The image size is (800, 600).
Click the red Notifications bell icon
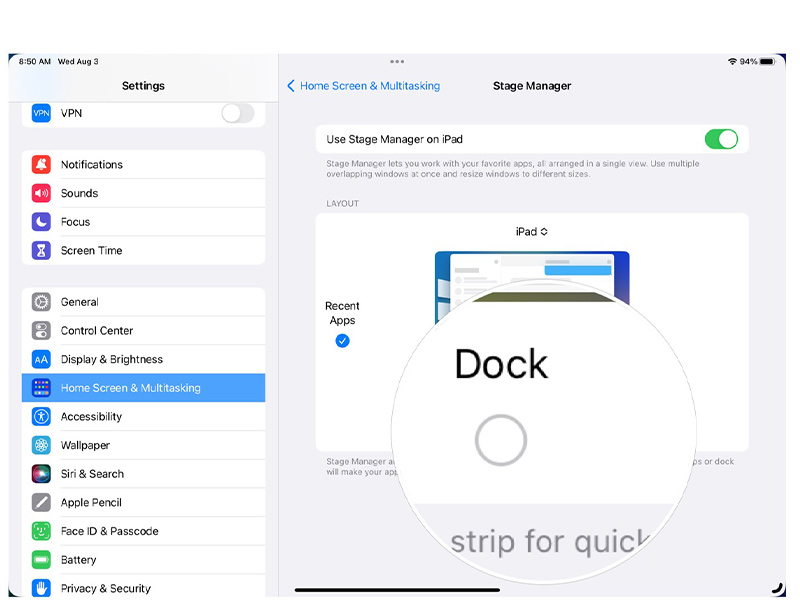tap(41, 164)
